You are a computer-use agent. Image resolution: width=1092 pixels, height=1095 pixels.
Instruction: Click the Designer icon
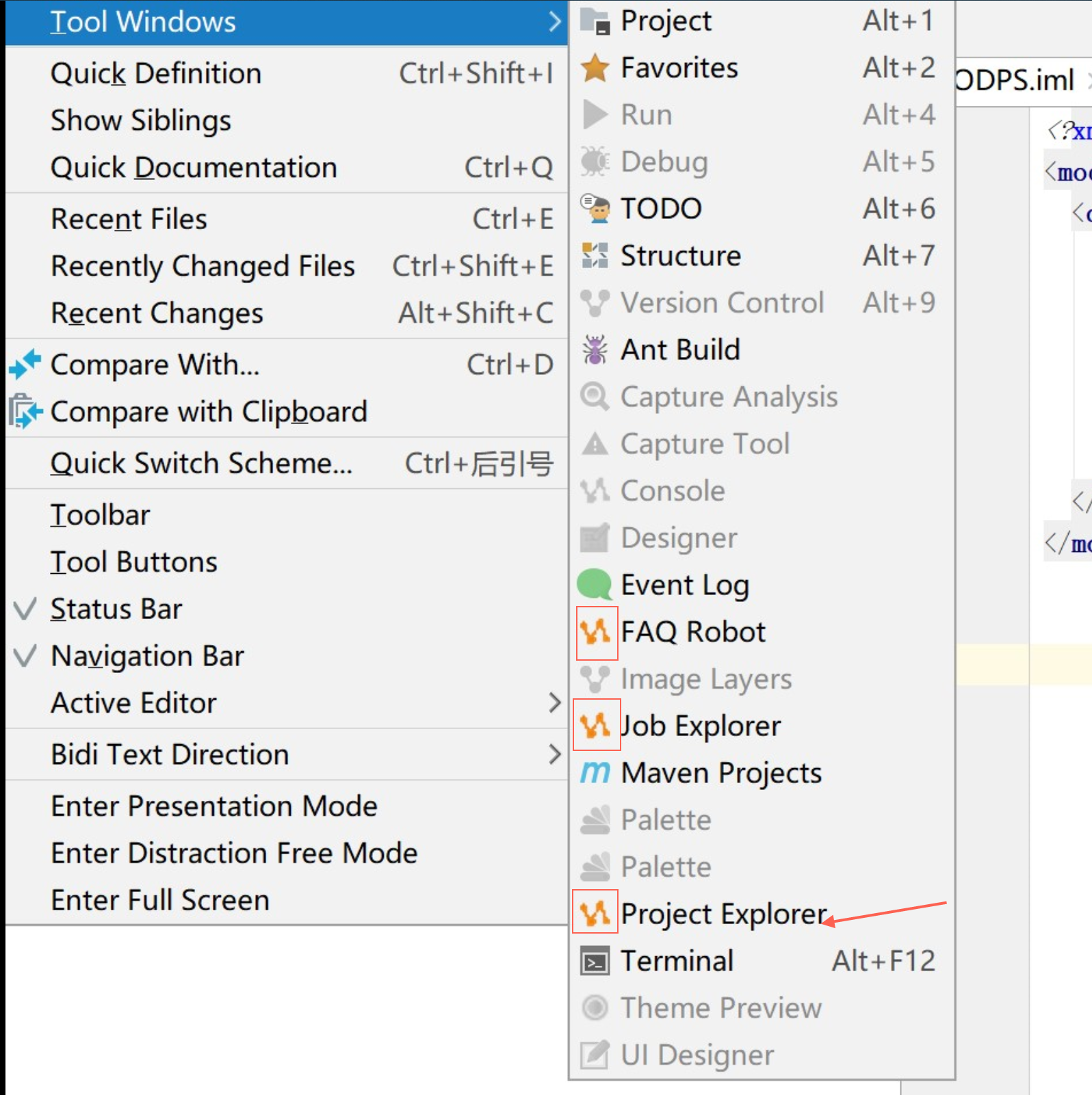tap(595, 538)
